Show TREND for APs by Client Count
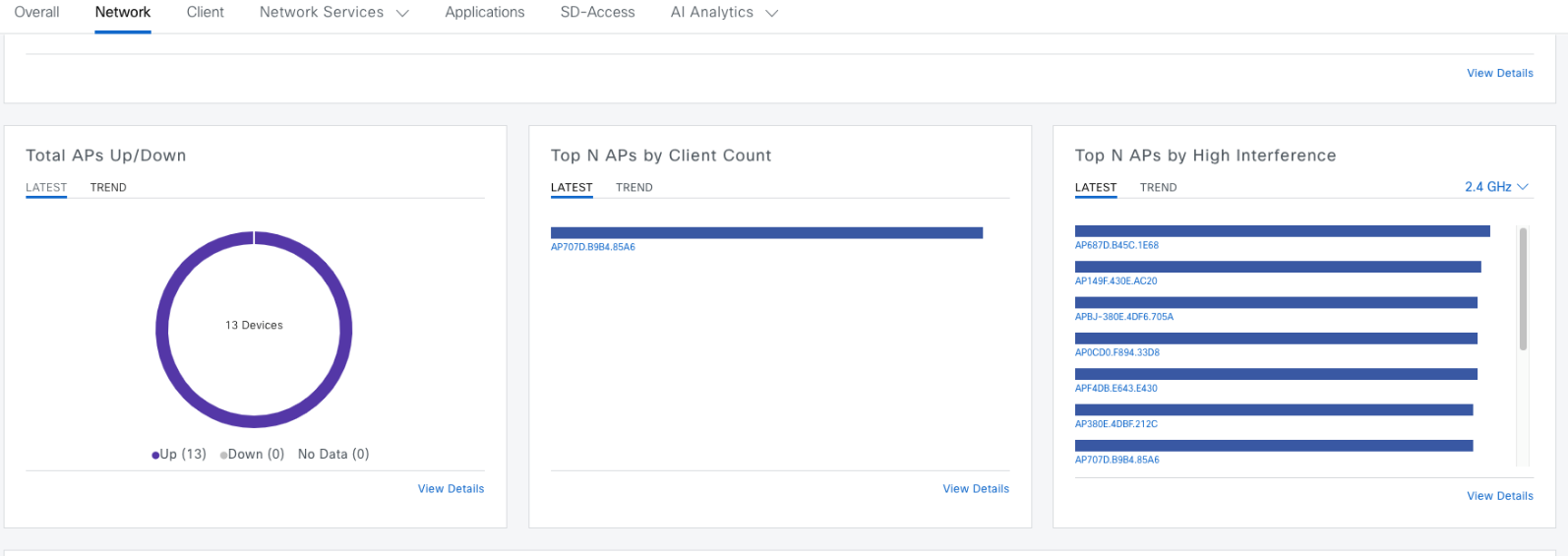This screenshot has height=556, width=1568. point(633,187)
